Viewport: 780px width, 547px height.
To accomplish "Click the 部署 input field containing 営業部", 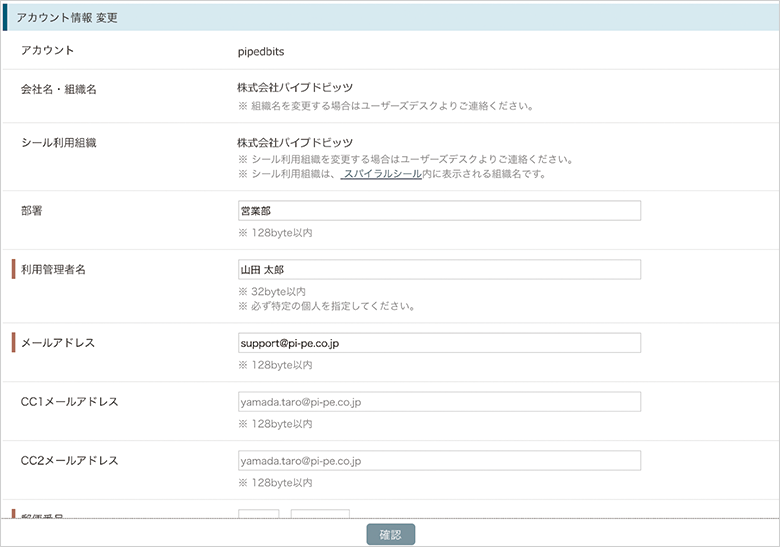I will click(x=438, y=211).
